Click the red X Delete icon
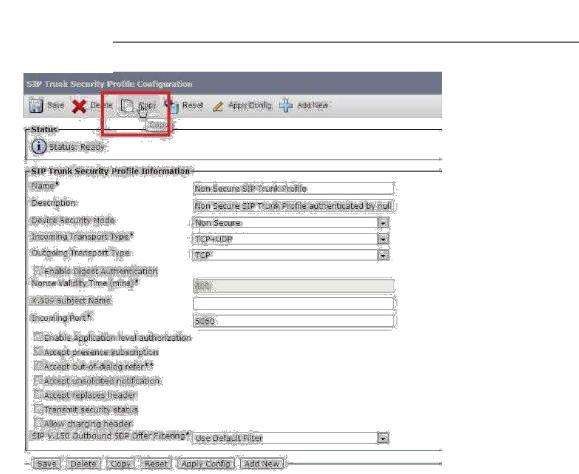This screenshot has width=579, height=474. coord(79,106)
